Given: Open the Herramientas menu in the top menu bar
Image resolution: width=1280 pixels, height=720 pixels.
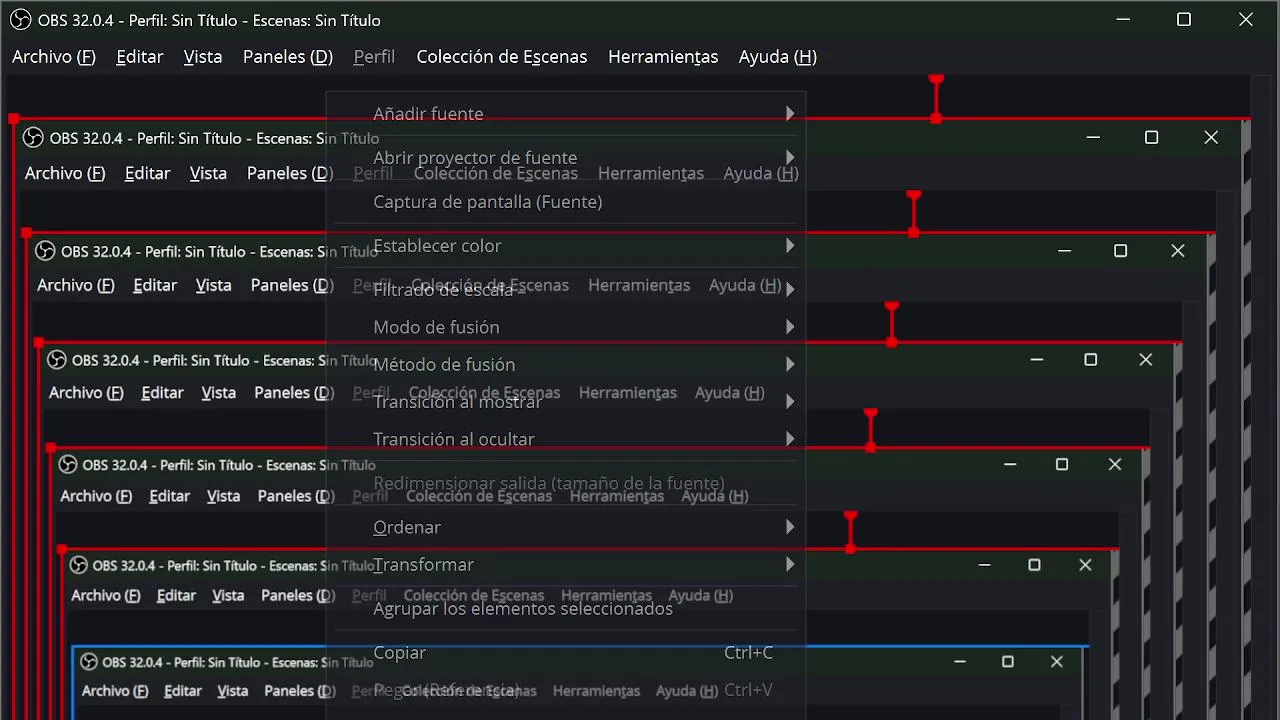Looking at the screenshot, I should coord(663,57).
